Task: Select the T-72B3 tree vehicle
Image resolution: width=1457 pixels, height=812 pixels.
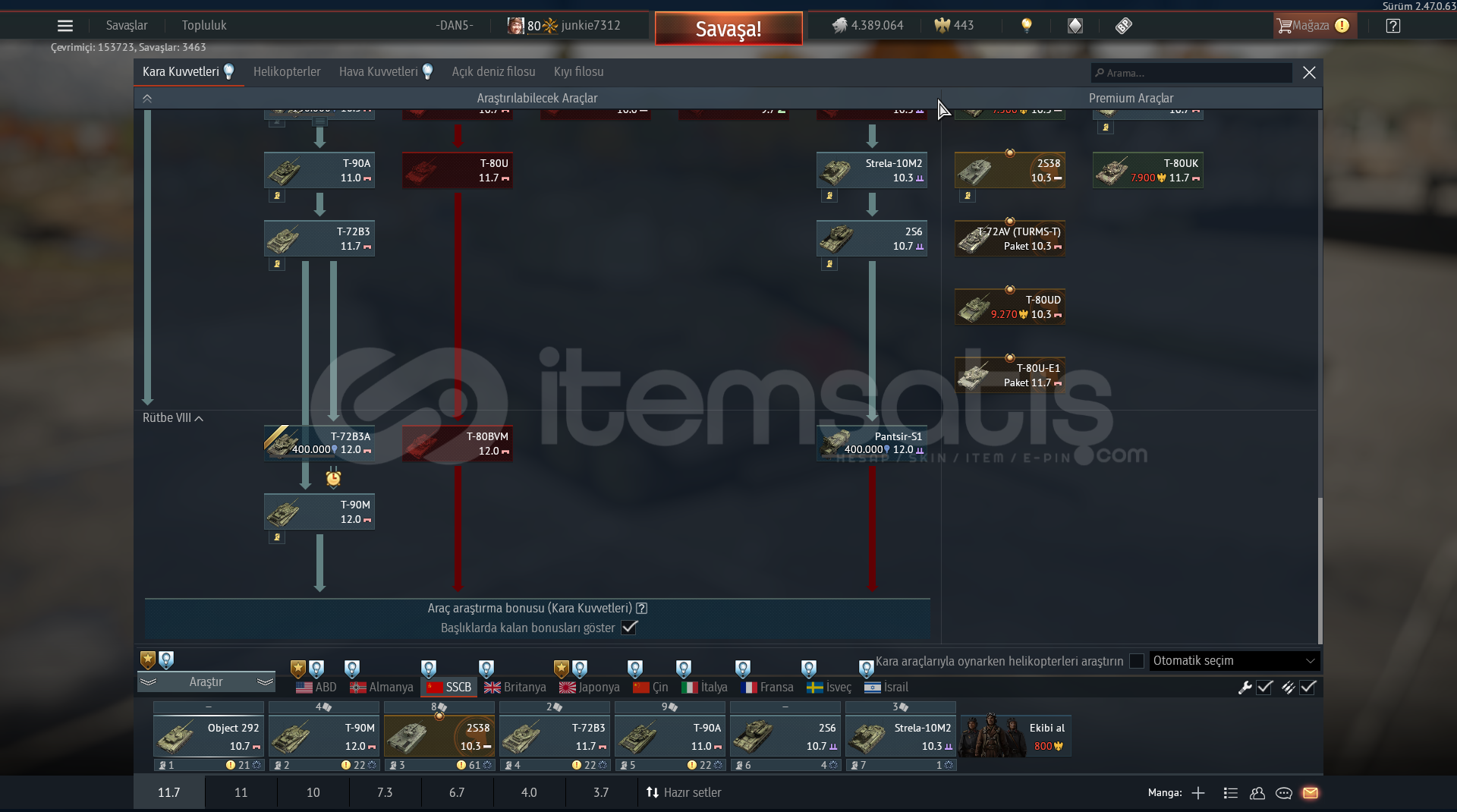Action: click(x=319, y=239)
